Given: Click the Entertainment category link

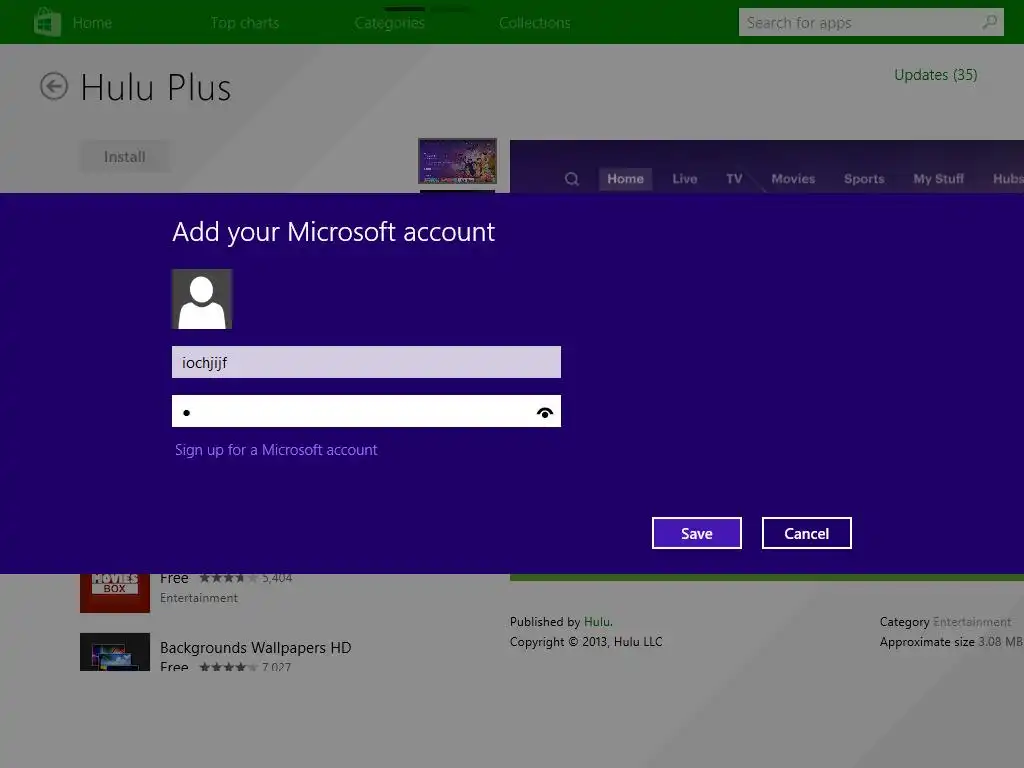Looking at the screenshot, I should [x=972, y=622].
